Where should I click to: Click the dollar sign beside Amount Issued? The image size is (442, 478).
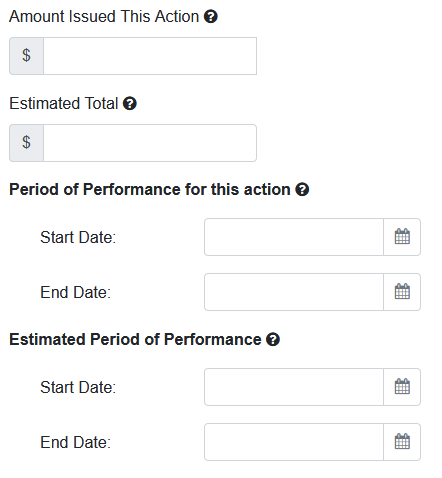(26, 55)
